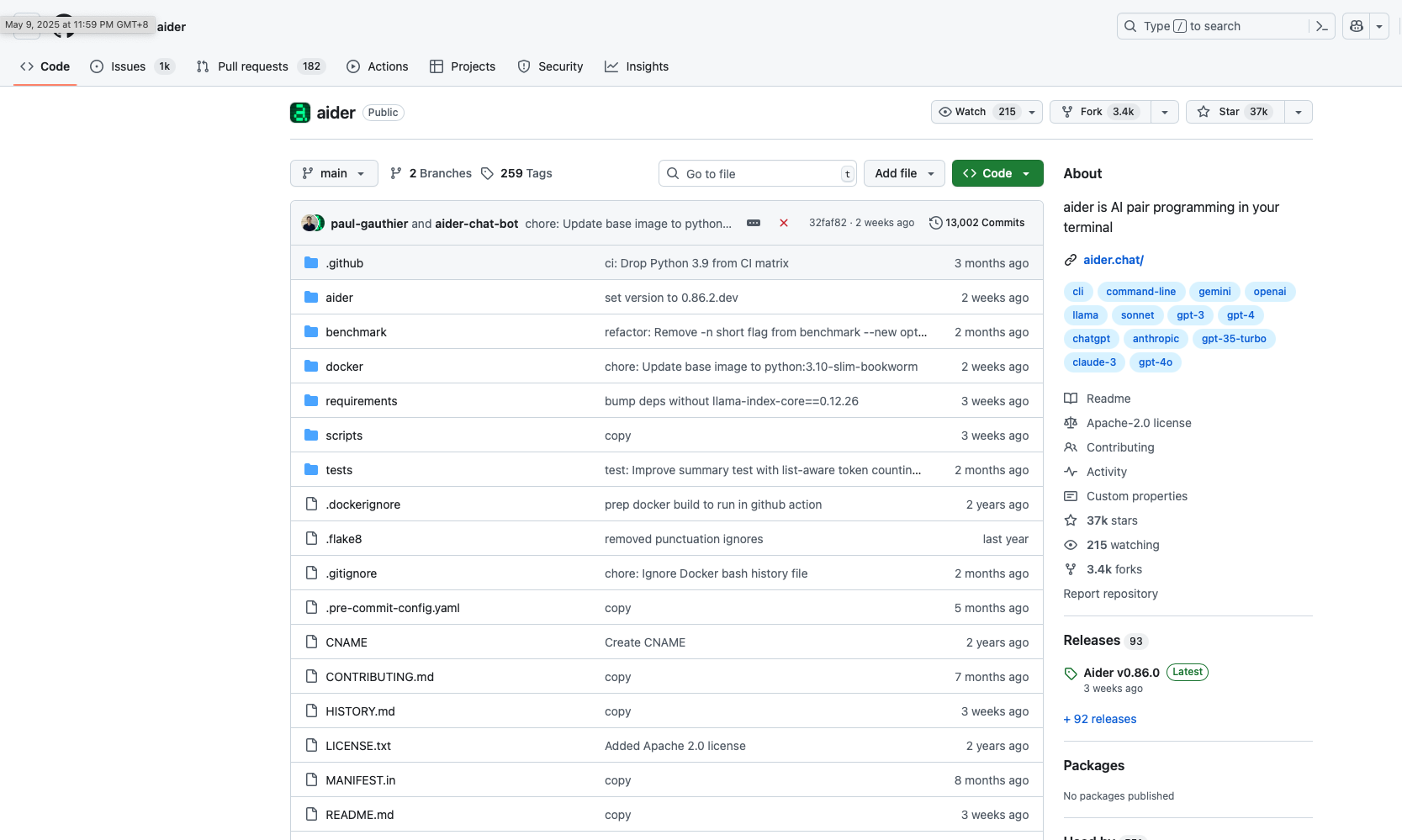The image size is (1402, 840).
Task: Click the 3.4k forks icon in About
Action: (1071, 569)
